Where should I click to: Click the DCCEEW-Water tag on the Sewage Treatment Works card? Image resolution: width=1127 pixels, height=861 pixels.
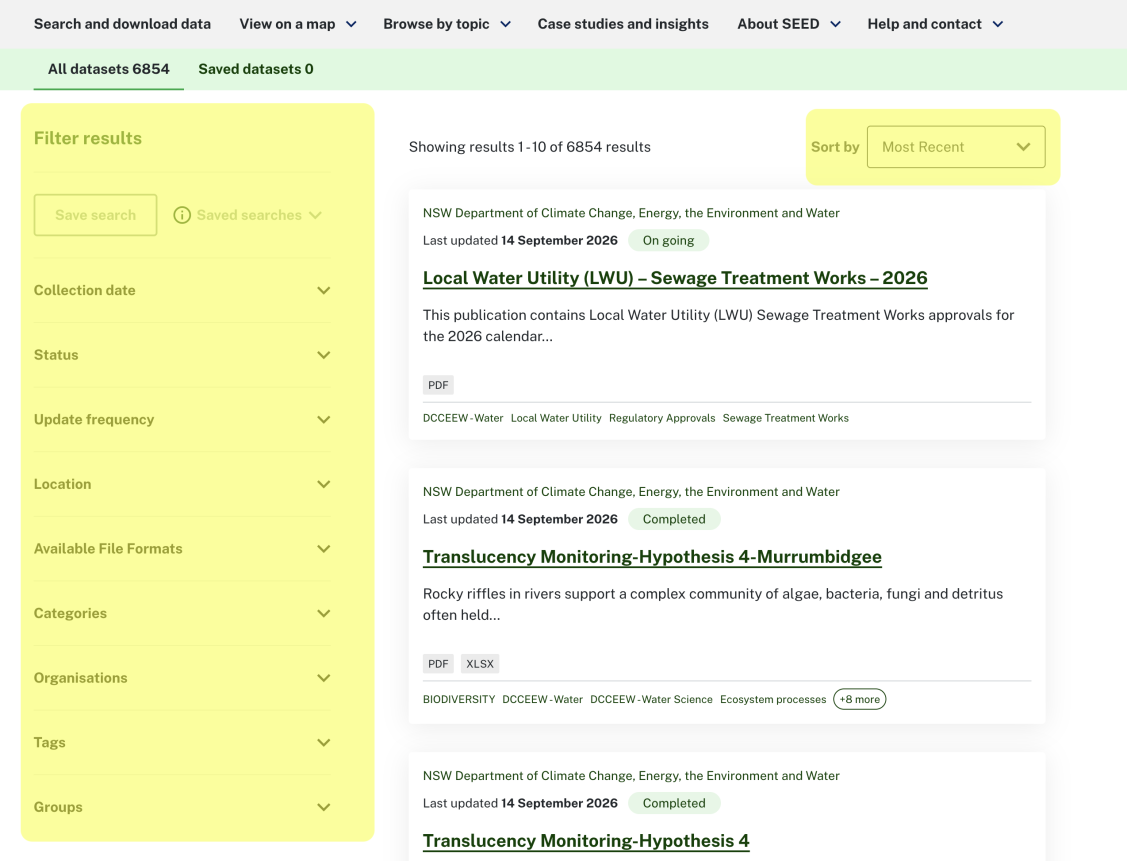pos(463,418)
